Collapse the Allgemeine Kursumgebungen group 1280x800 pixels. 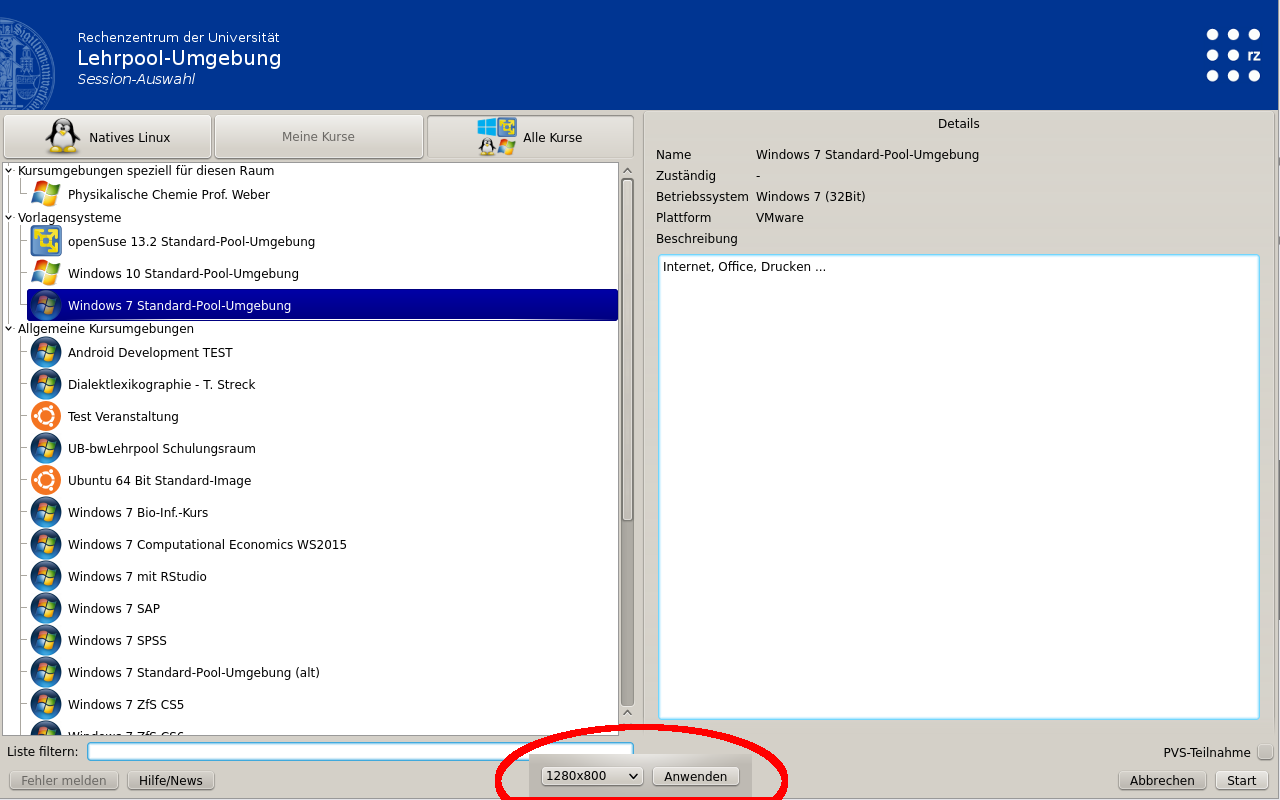pyautogui.click(x=9, y=328)
